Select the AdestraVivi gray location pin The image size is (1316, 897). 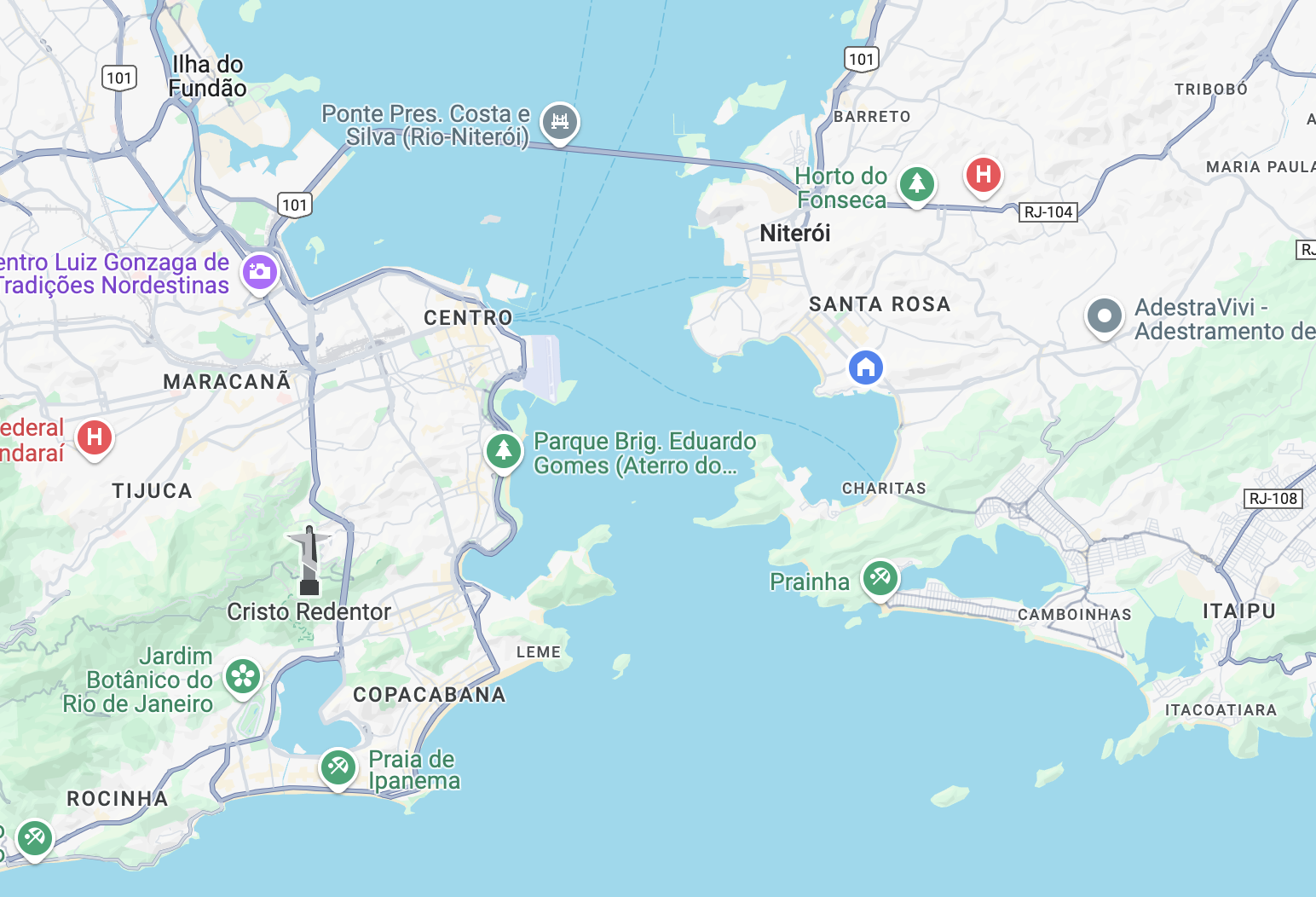(1104, 317)
